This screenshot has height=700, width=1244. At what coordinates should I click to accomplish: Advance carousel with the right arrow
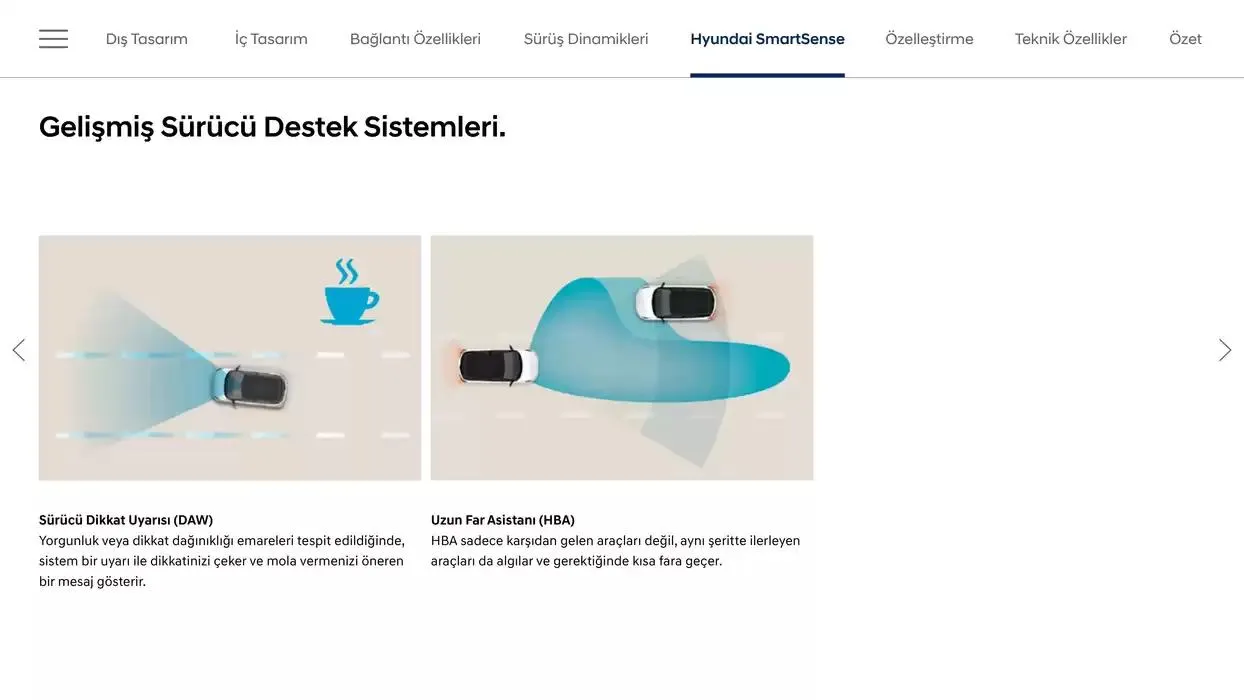1225,350
